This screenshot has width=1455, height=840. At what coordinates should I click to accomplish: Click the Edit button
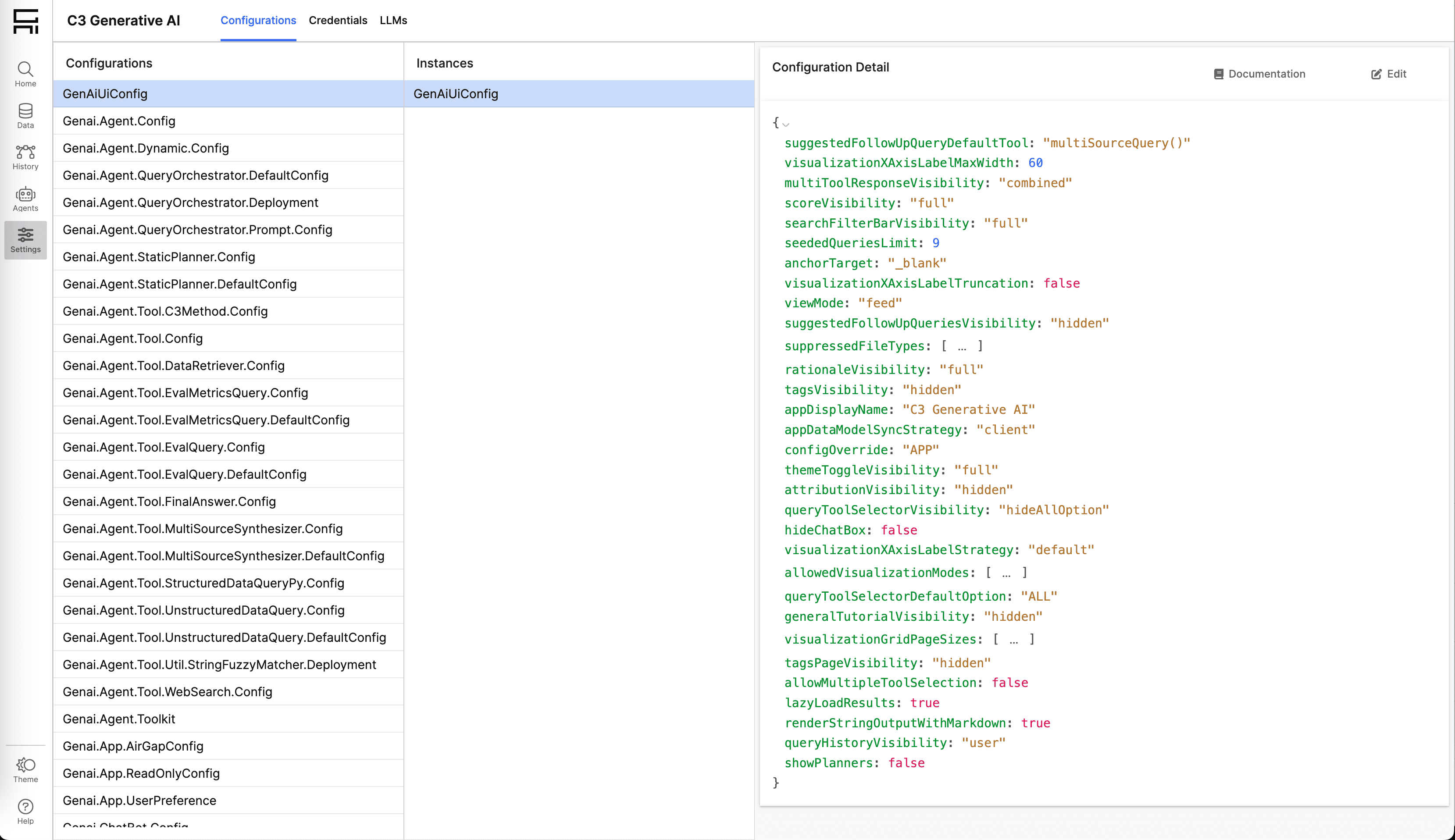coord(1389,74)
